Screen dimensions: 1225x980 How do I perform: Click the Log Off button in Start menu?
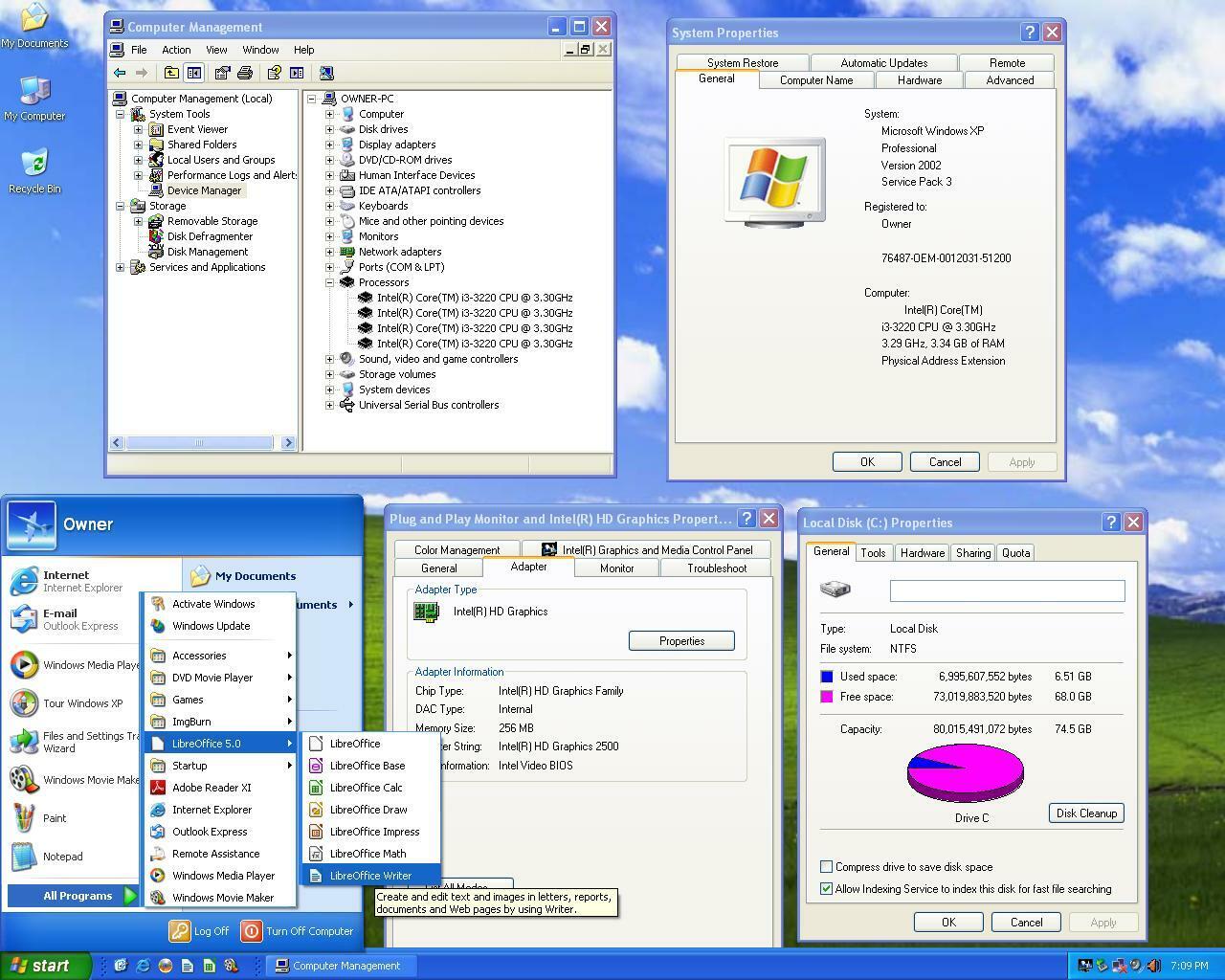pos(200,931)
